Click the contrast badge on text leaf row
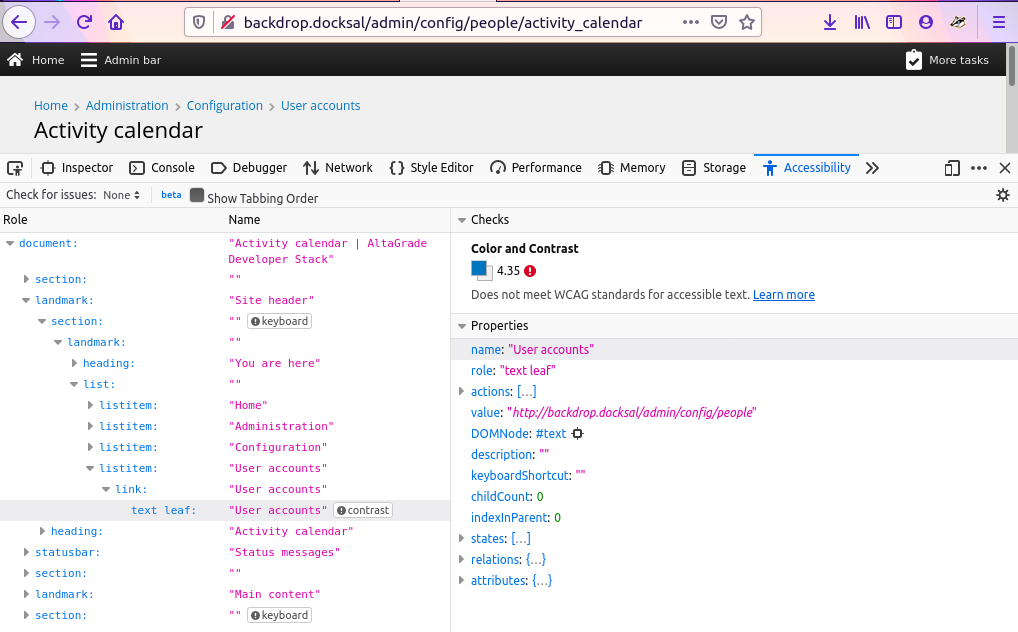 click(x=363, y=511)
